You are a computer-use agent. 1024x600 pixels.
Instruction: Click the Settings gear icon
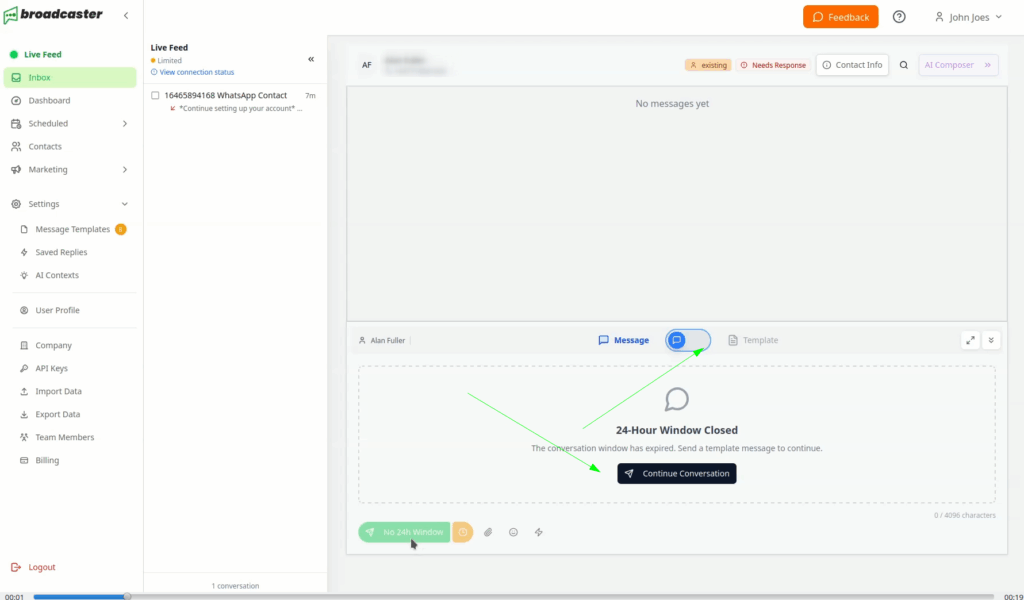[x=16, y=204]
